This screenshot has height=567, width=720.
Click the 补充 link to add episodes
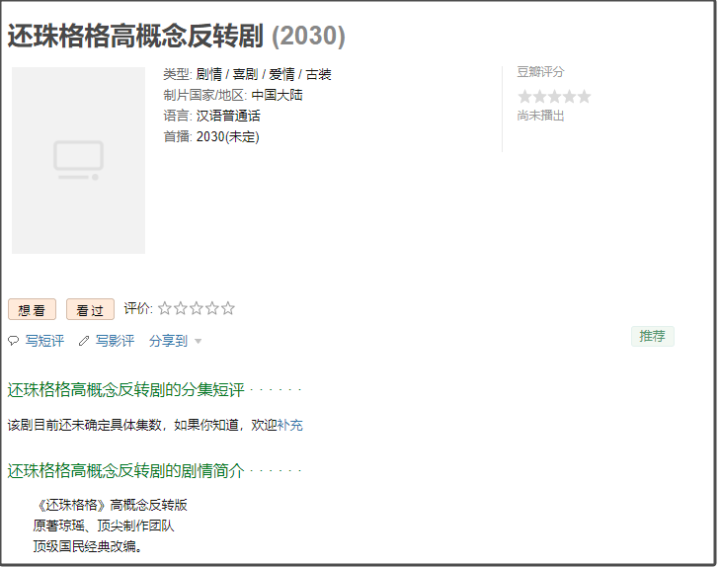click(290, 425)
